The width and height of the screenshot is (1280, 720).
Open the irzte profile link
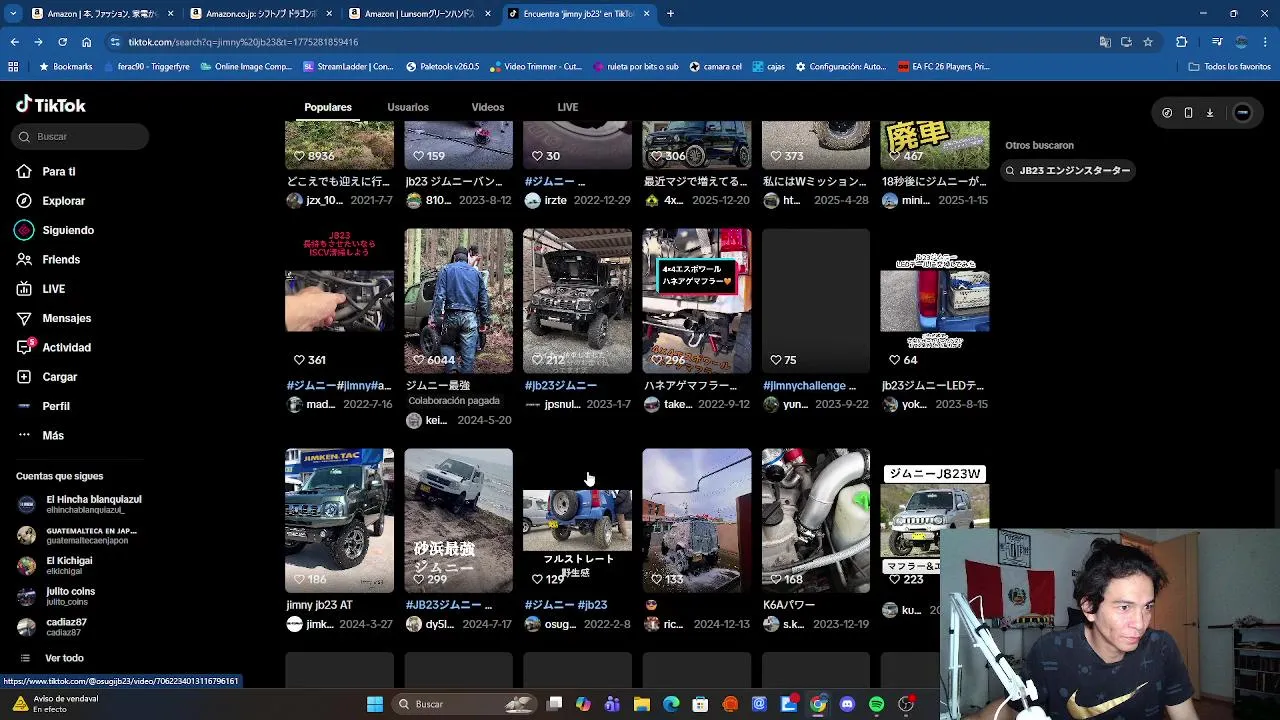[546, 200]
